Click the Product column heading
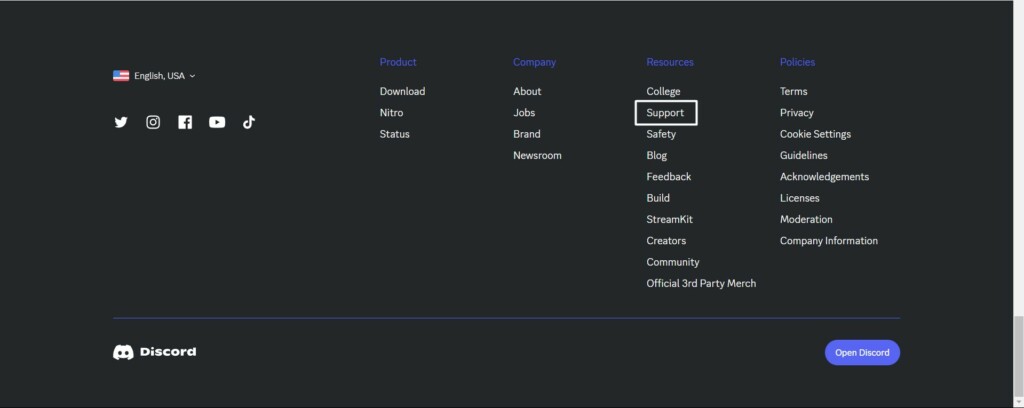 [398, 62]
